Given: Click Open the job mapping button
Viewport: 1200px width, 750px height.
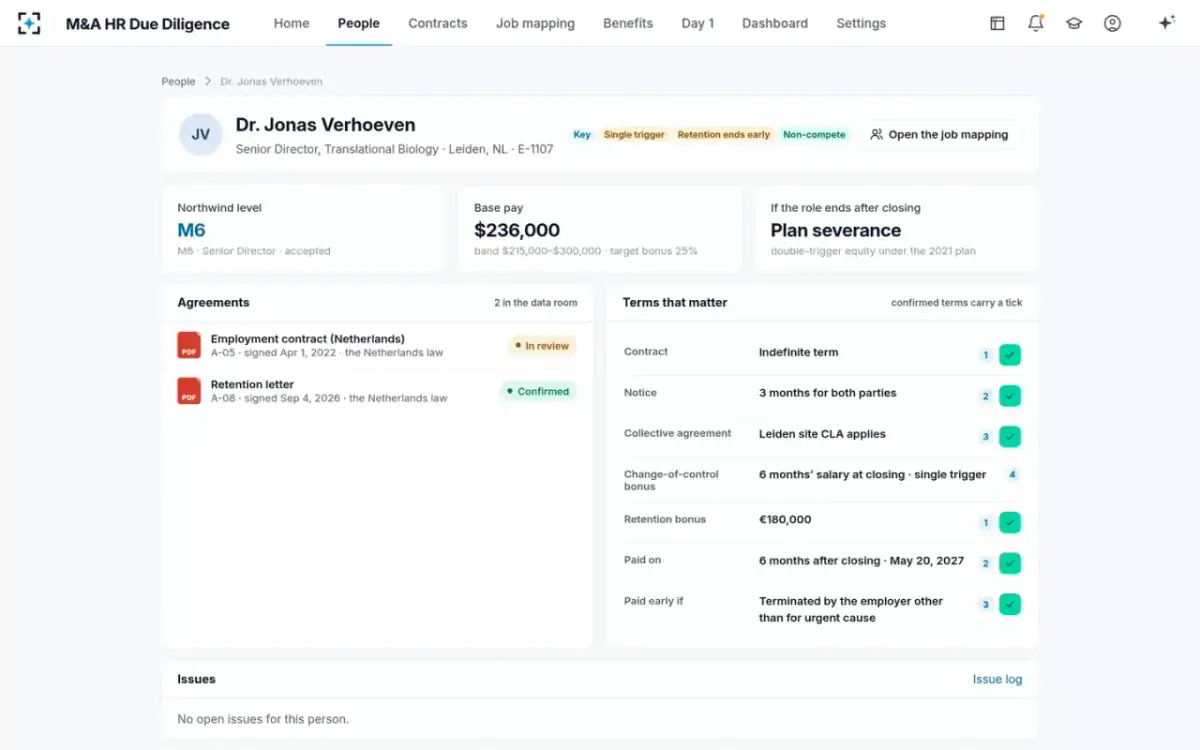Looking at the screenshot, I should pyautogui.click(x=939, y=134).
